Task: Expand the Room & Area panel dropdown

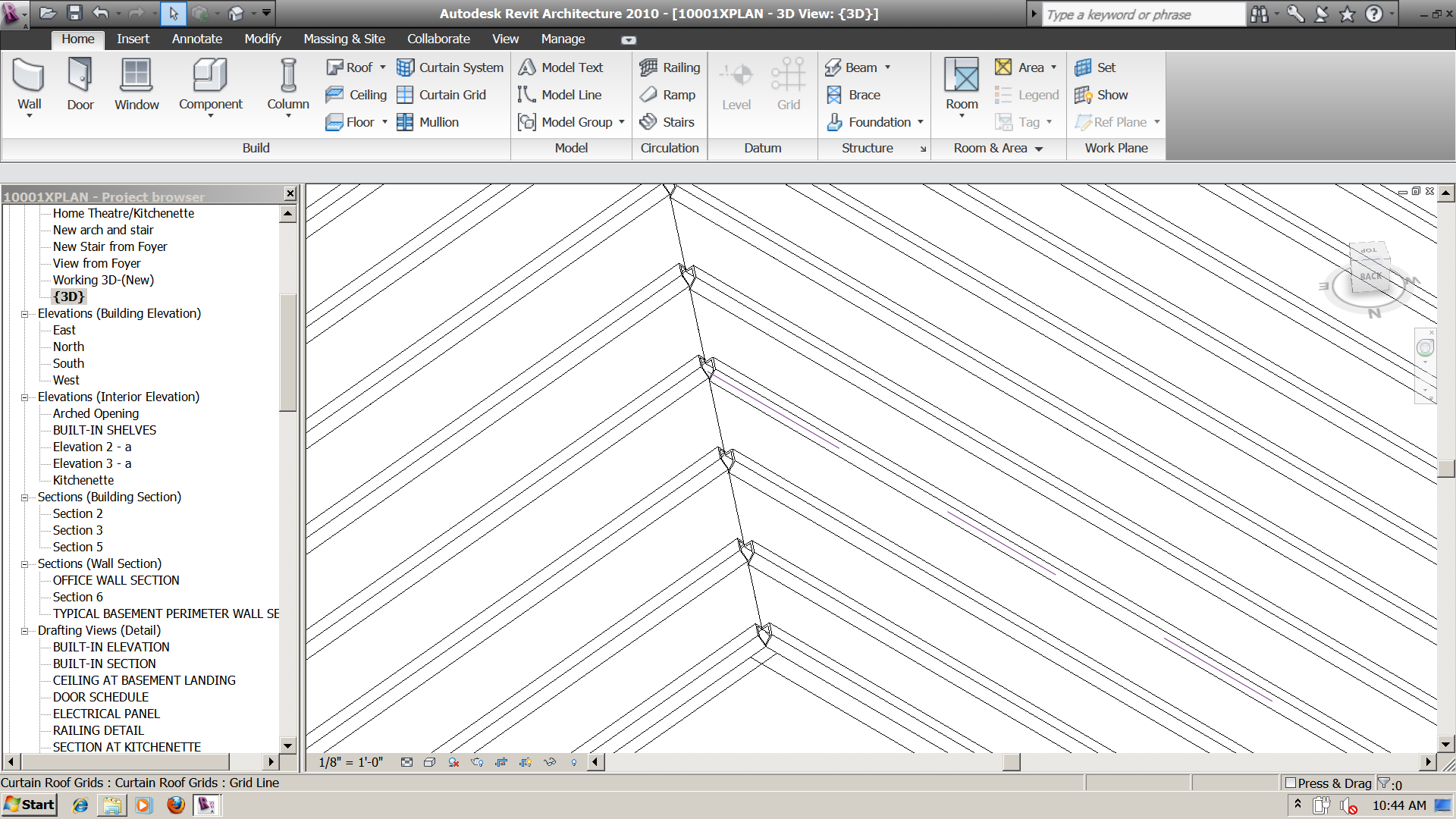Action: (x=1039, y=149)
